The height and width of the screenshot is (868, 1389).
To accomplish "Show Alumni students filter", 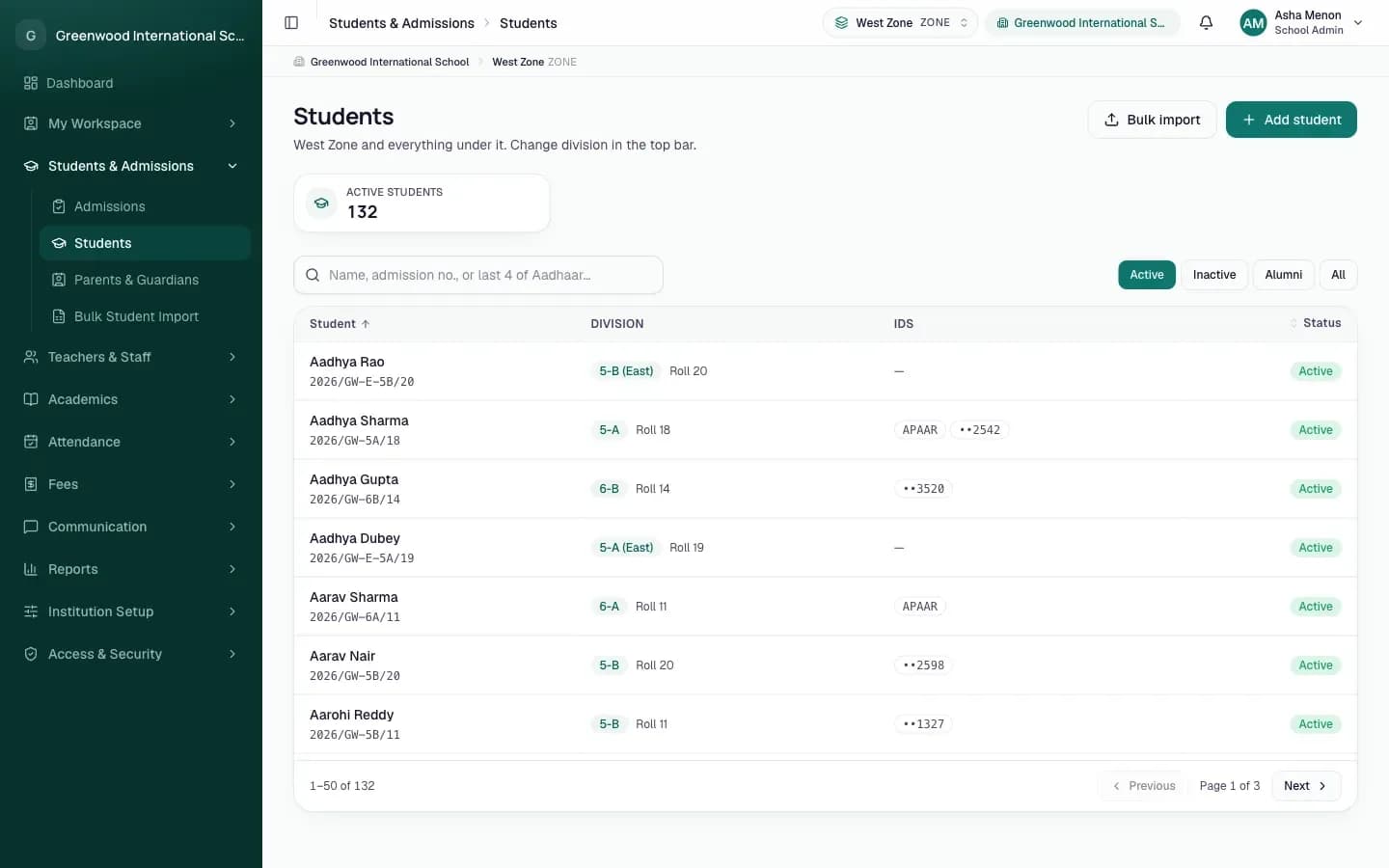I will click(1284, 275).
